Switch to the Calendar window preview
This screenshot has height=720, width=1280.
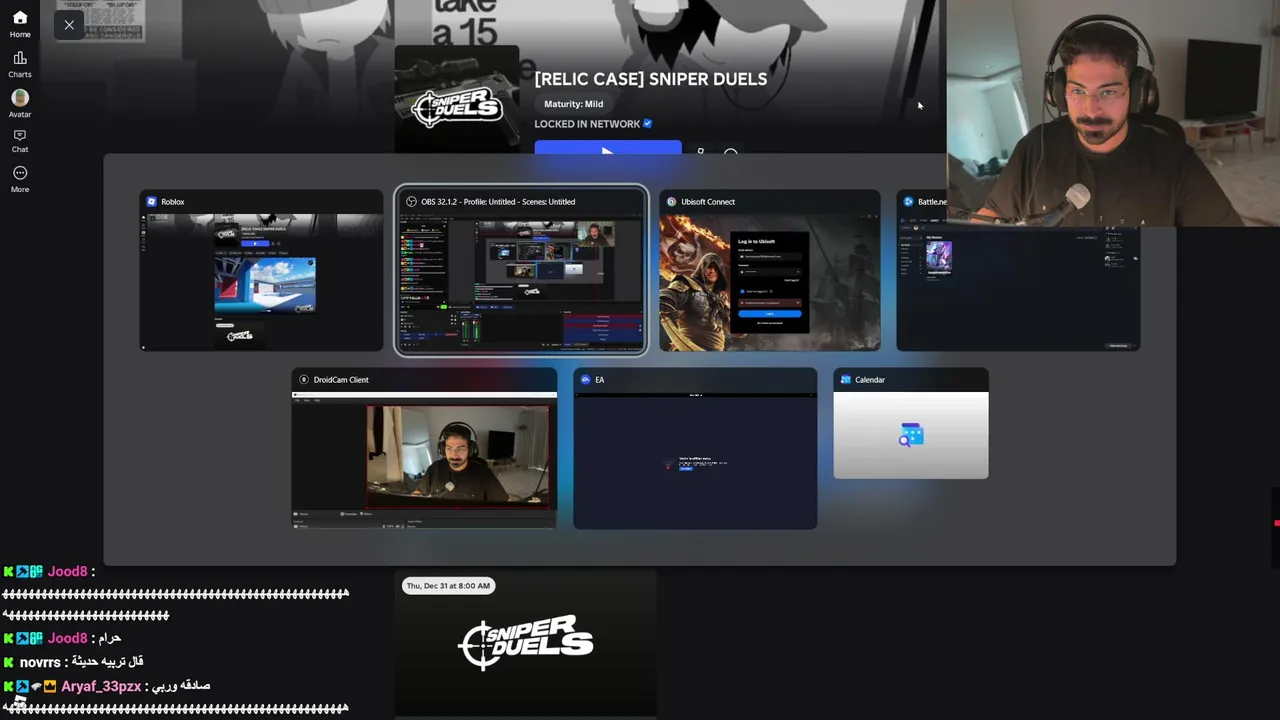(911, 424)
